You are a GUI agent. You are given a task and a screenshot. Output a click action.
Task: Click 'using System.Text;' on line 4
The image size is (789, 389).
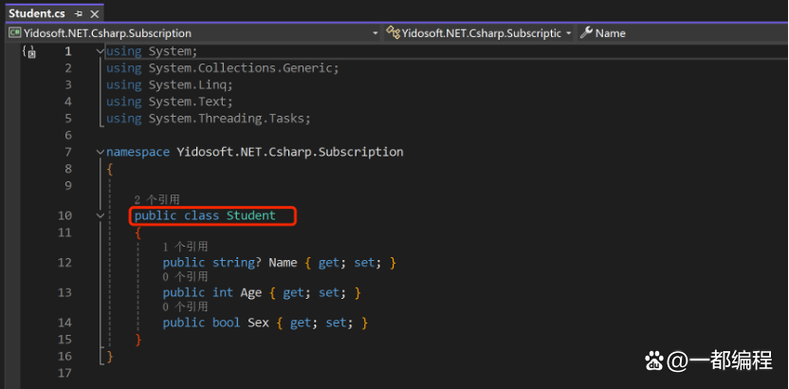tap(170, 102)
